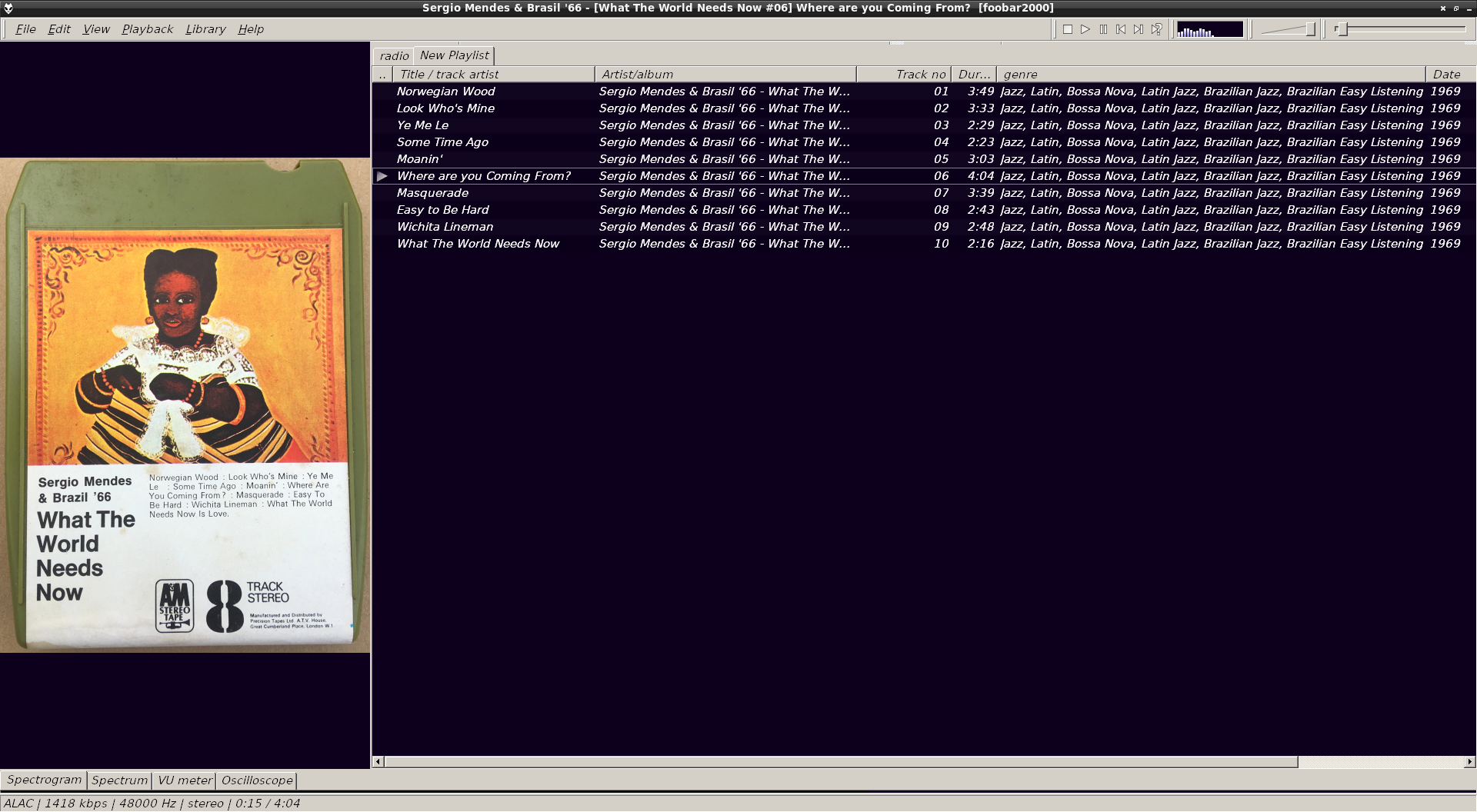This screenshot has height=812, width=1477.
Task: Select the track Some Time Ago
Action: (442, 142)
